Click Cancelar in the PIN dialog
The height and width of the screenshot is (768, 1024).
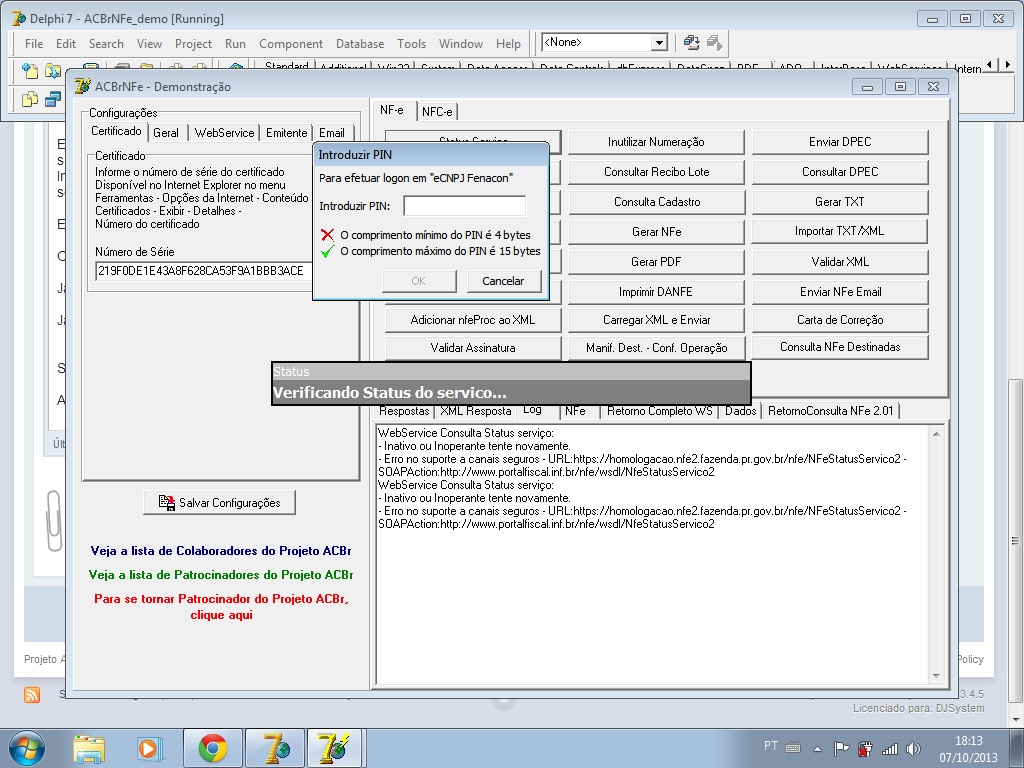(504, 281)
